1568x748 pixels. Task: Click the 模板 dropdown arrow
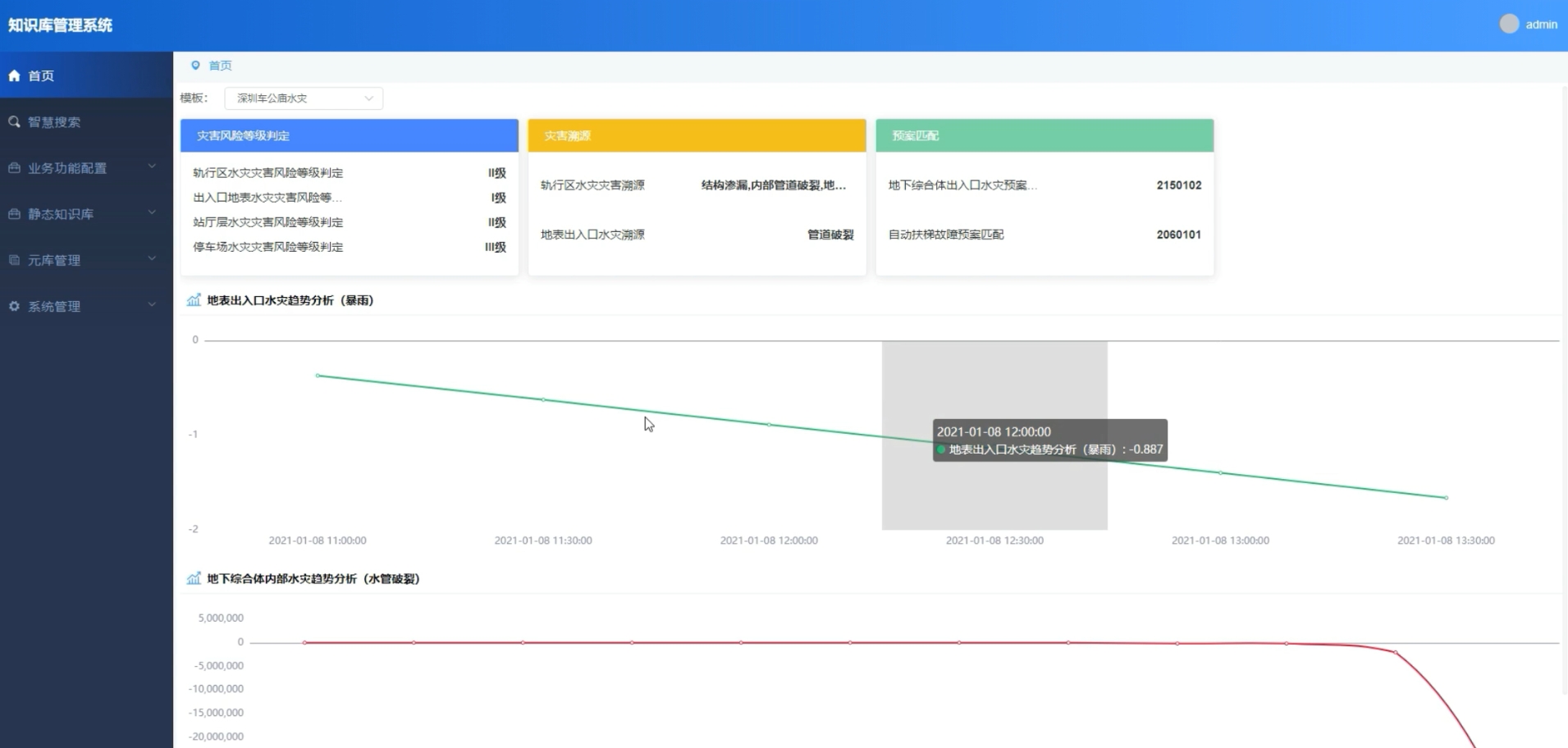pyautogui.click(x=368, y=98)
